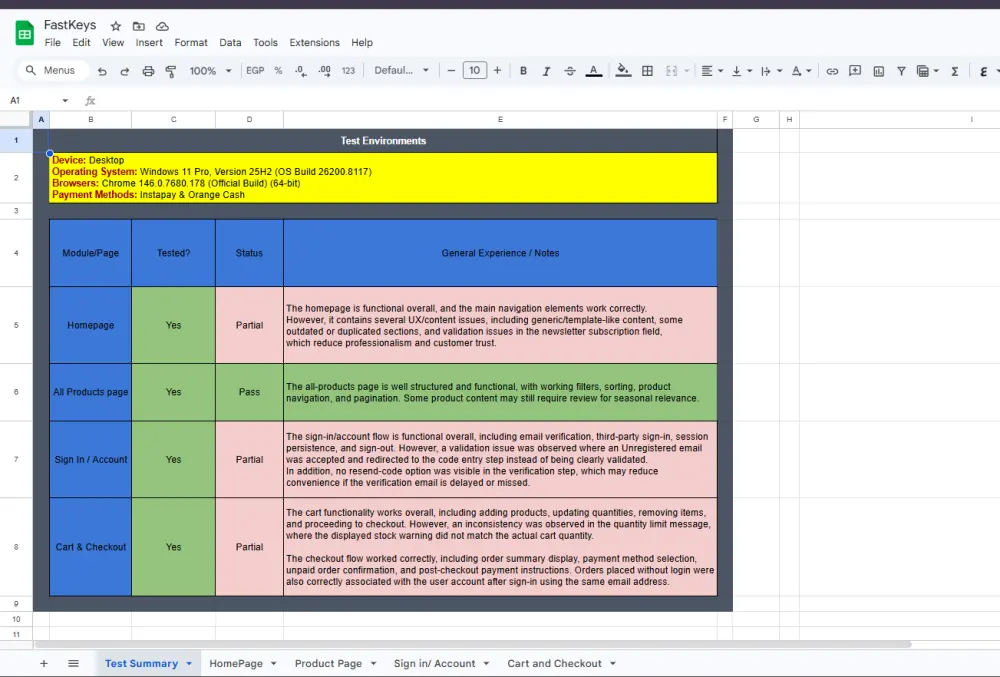Toggle bold formatting
The height and width of the screenshot is (677, 1000).
(x=523, y=71)
